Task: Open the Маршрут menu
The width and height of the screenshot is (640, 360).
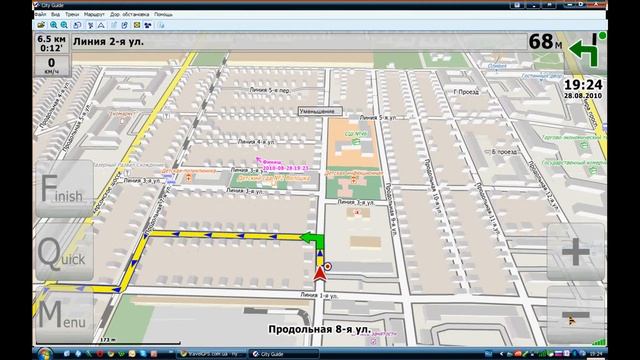Action: pos(94,14)
